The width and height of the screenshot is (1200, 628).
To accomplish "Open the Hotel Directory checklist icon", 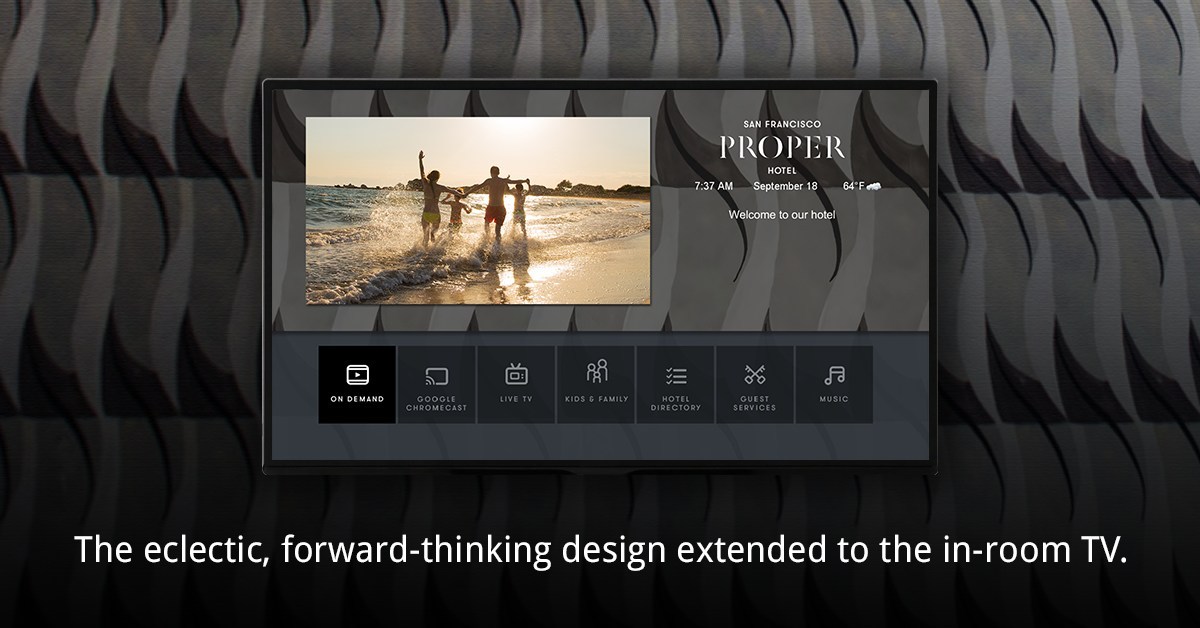I will (x=676, y=376).
